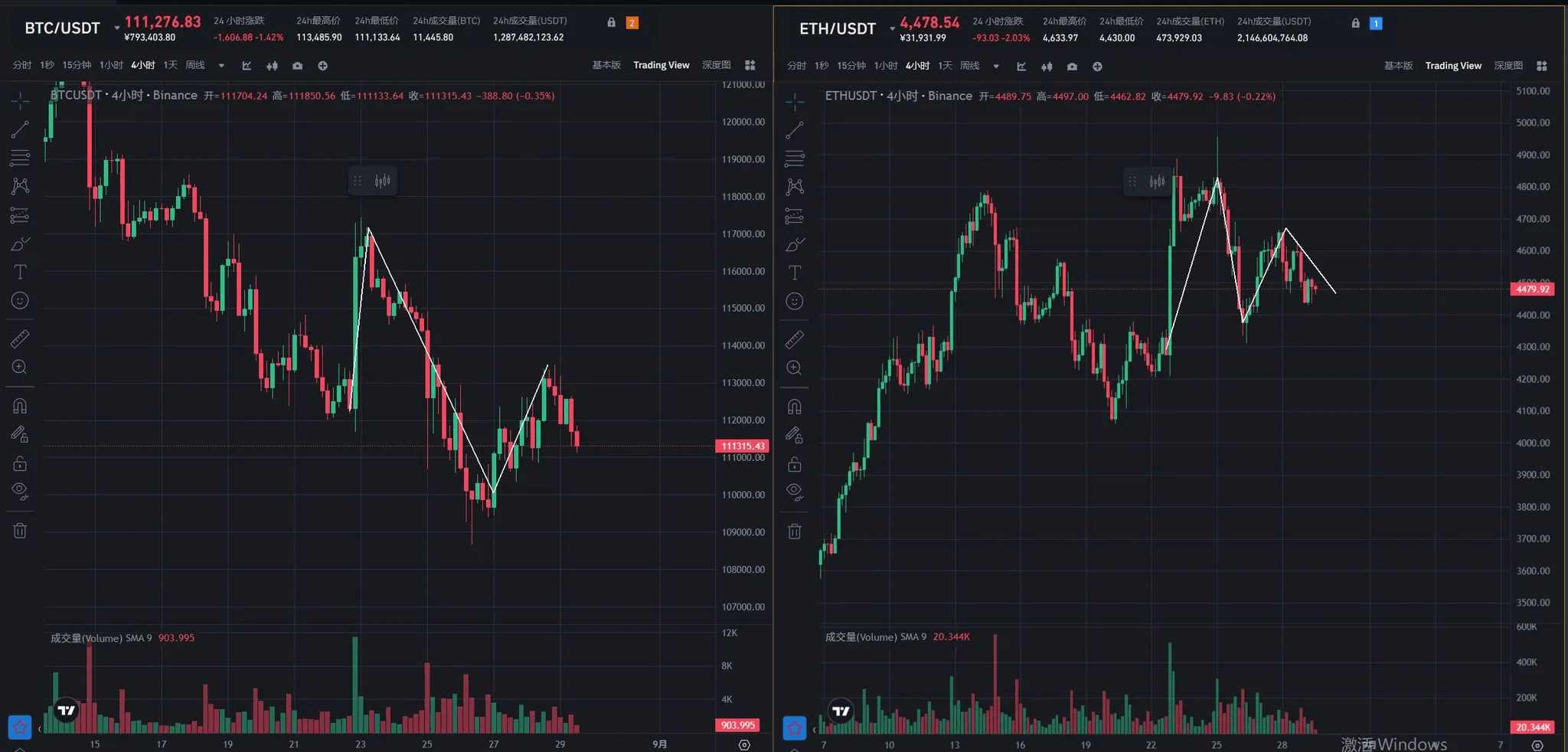Switch ETH chart to 深度图 view
Screen dimensions: 1568x752
click(1508, 66)
